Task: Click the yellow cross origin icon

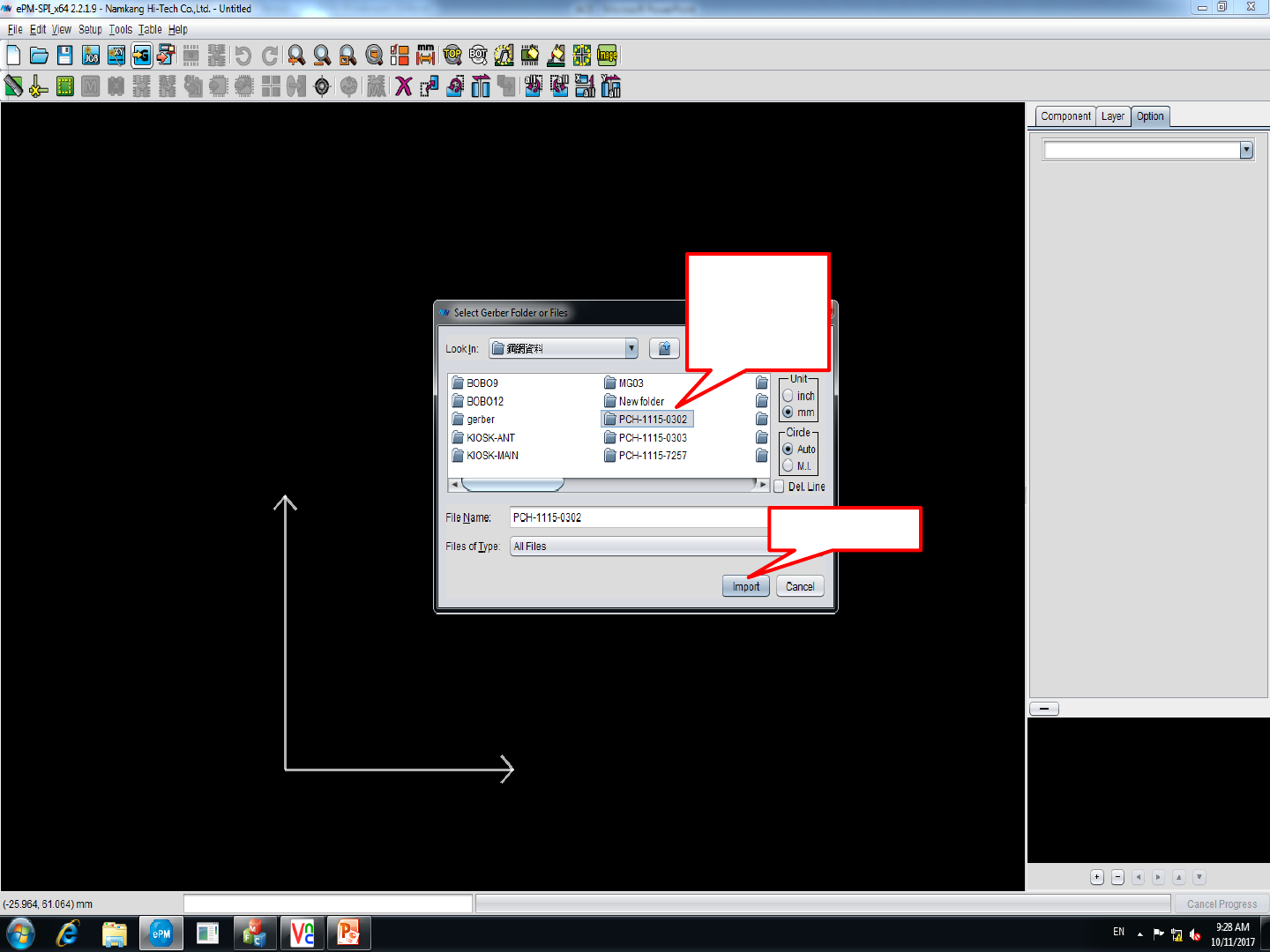Action: [x=39, y=86]
